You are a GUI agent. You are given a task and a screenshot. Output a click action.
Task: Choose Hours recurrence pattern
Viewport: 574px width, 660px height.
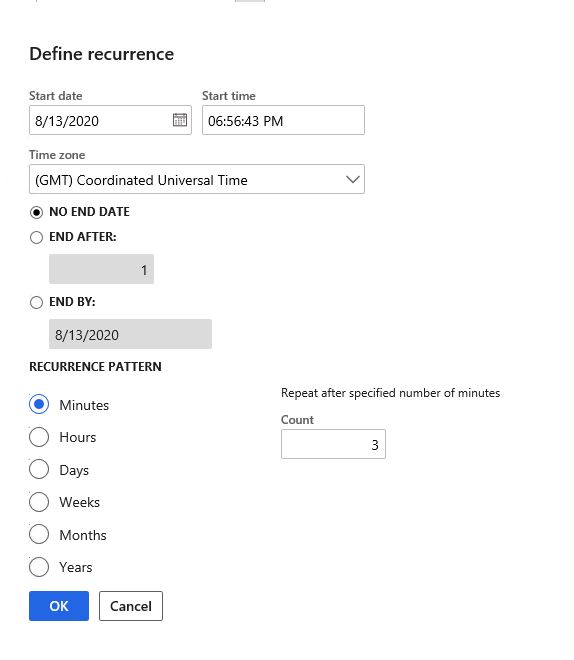39,437
